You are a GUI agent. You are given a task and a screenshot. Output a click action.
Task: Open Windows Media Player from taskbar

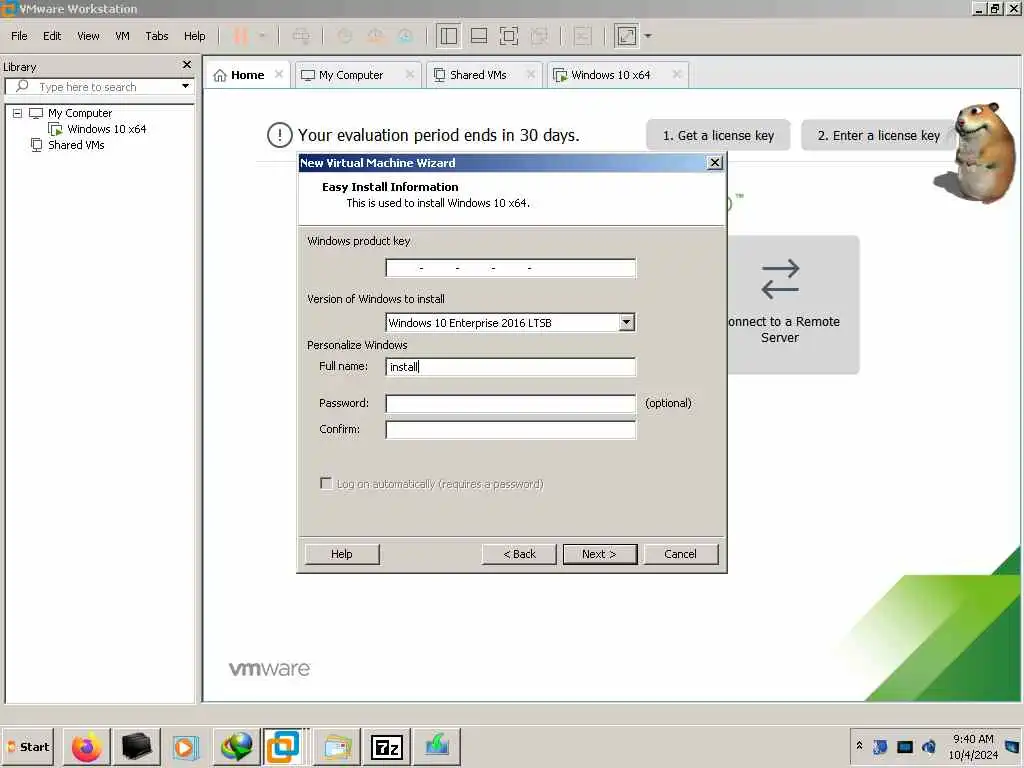click(185, 746)
